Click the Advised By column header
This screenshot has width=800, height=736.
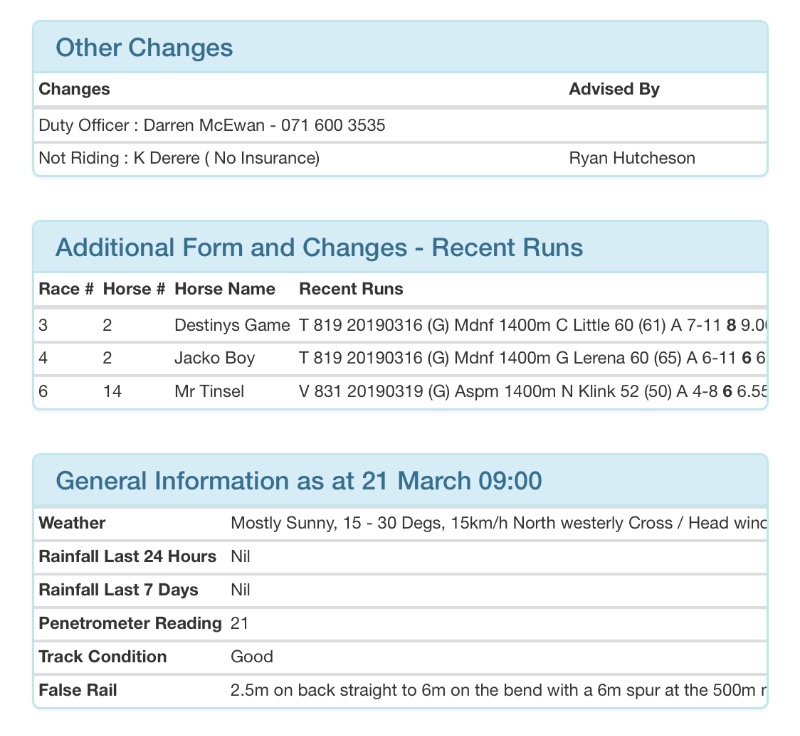pyautogui.click(x=614, y=89)
